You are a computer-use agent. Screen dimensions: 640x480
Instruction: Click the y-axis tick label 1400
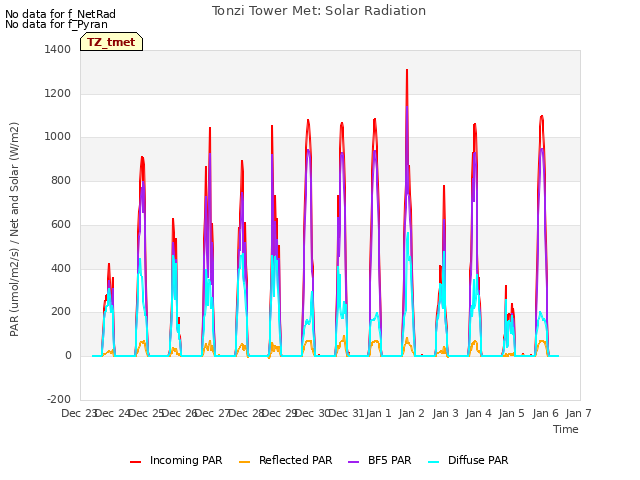pyautogui.click(x=58, y=49)
